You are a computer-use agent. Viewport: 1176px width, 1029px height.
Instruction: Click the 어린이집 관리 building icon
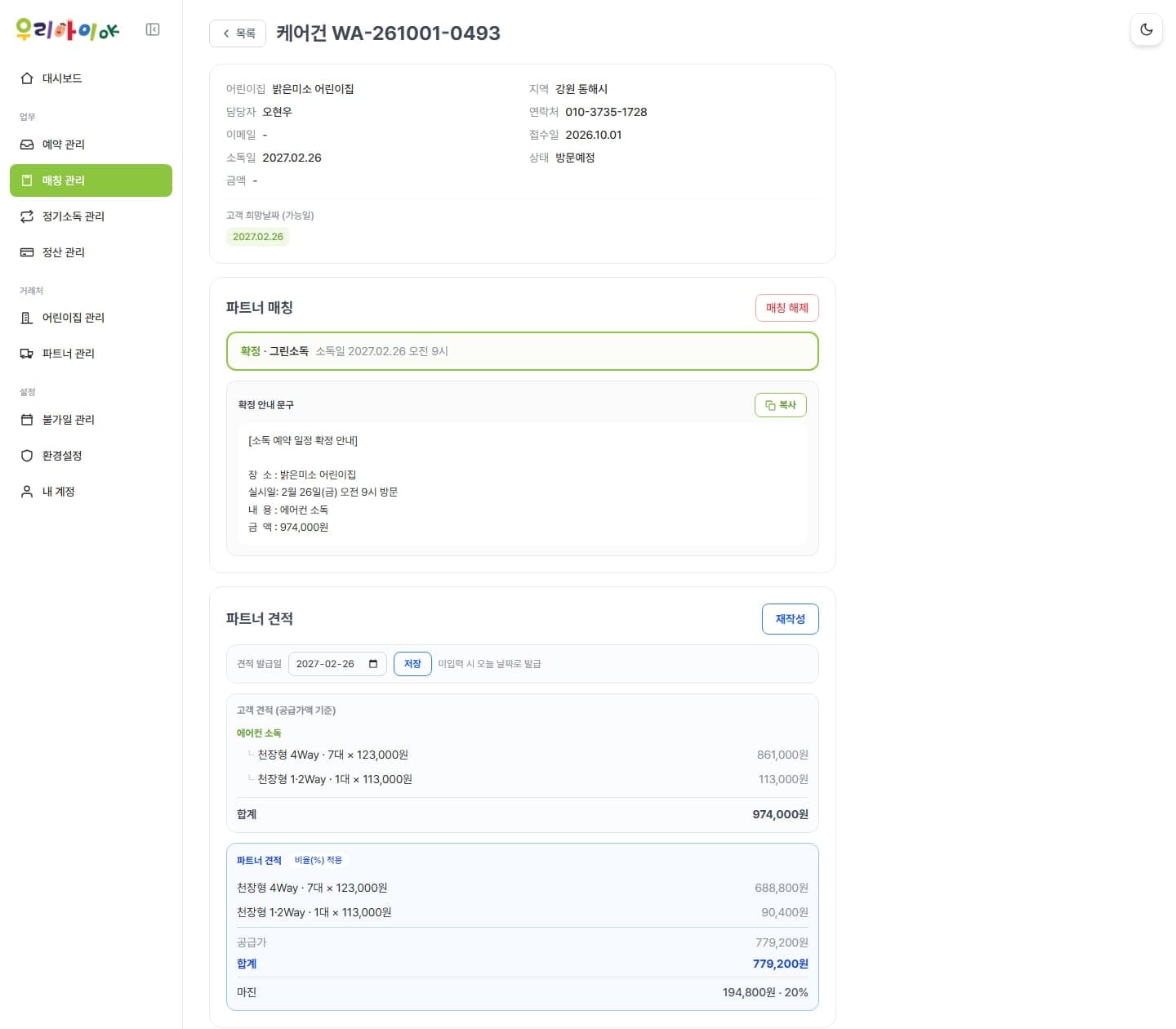27,318
